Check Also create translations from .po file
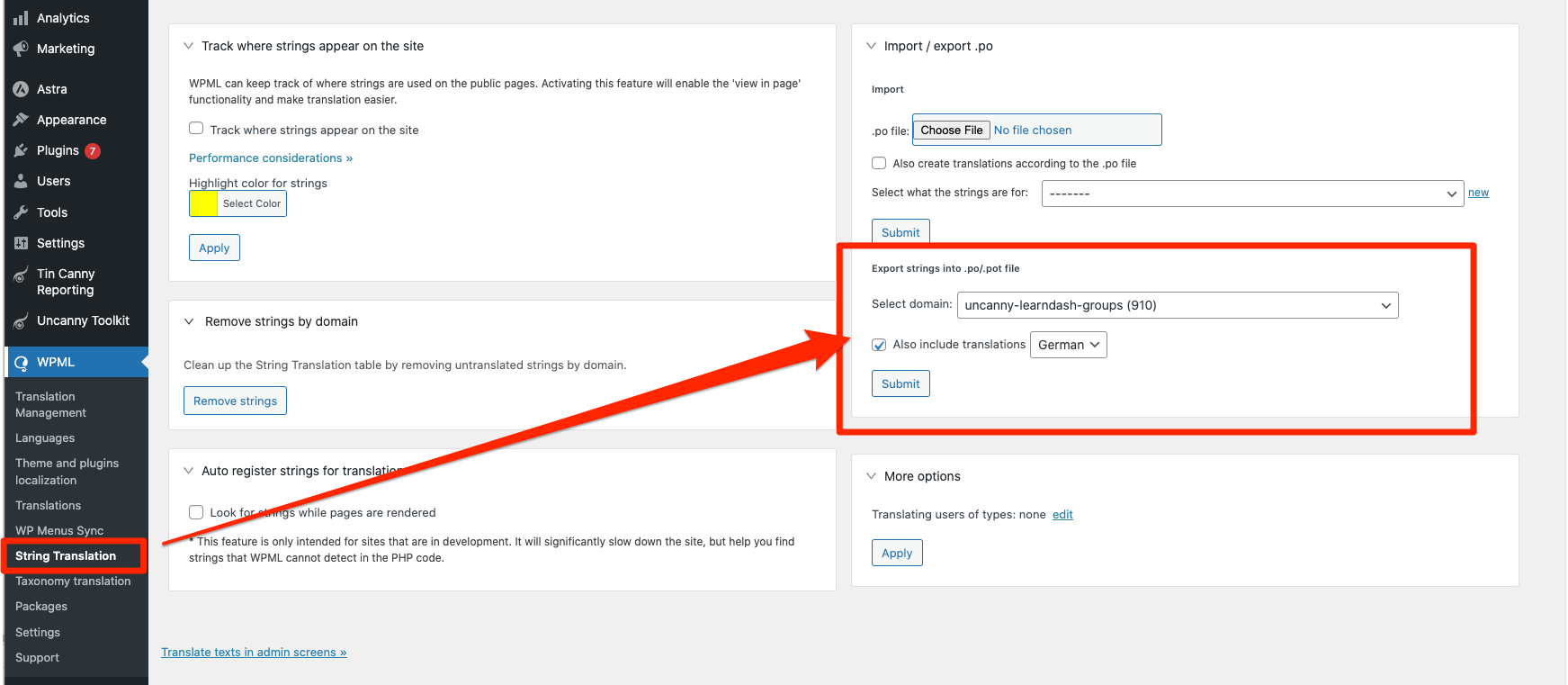This screenshot has height=685, width=1568. pyautogui.click(x=879, y=163)
